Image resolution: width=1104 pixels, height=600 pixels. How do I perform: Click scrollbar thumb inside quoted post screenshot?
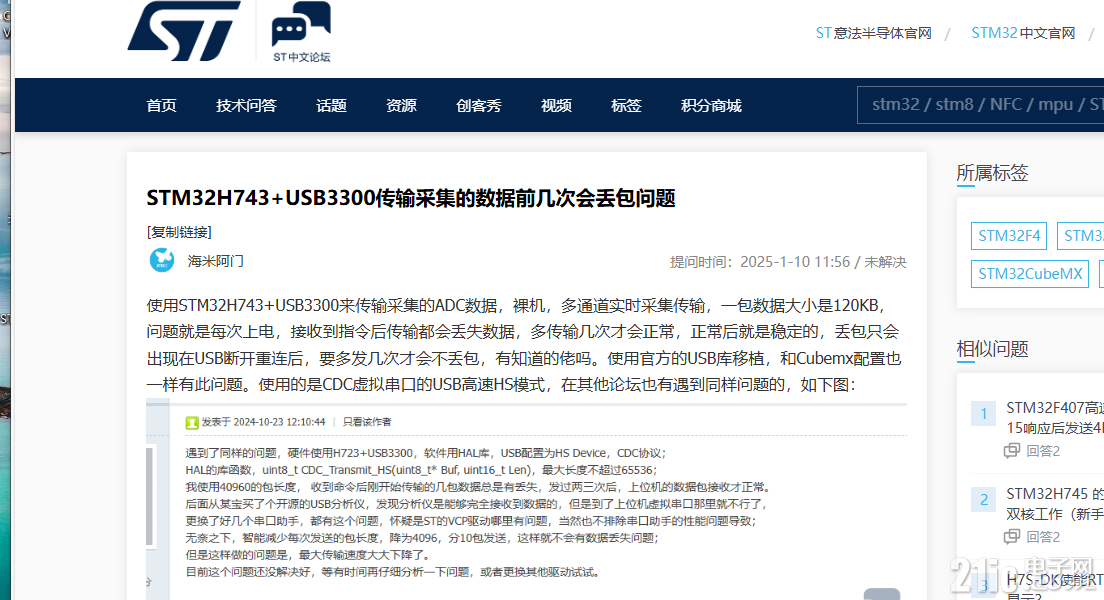click(x=149, y=496)
